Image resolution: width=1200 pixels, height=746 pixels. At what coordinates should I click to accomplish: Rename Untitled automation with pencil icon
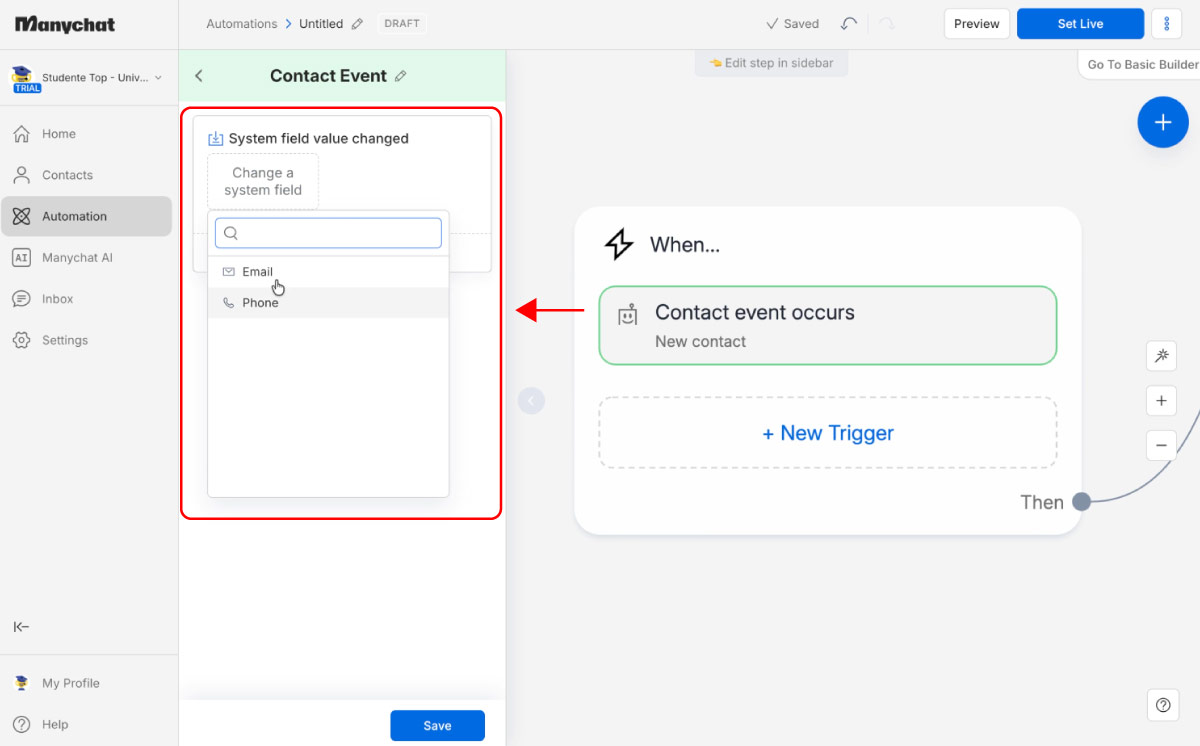coord(358,24)
